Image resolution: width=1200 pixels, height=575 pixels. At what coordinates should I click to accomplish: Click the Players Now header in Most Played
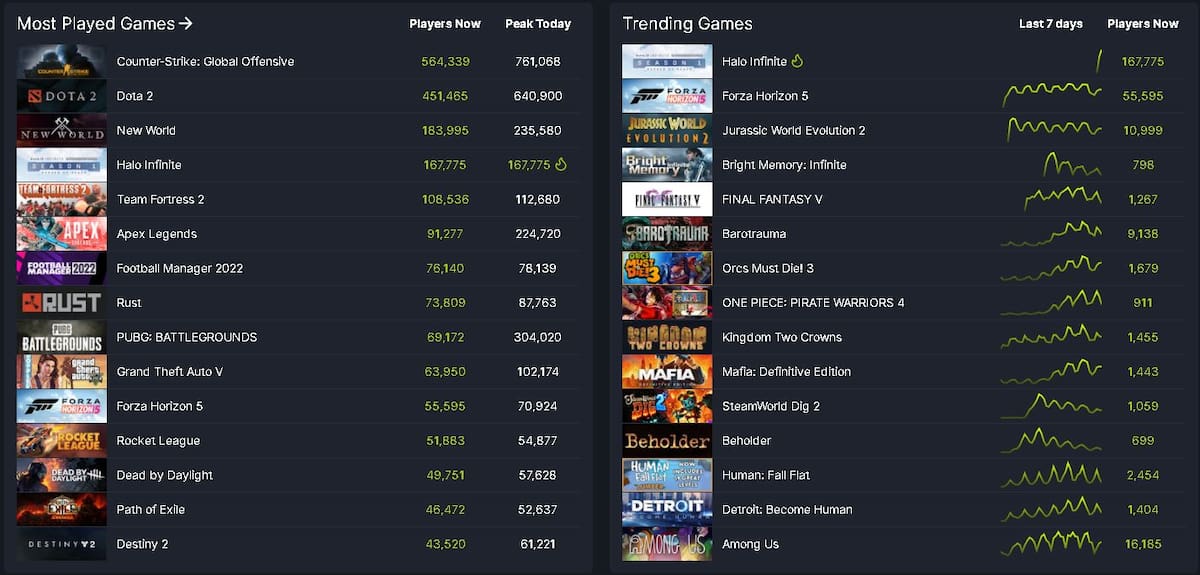coord(445,24)
